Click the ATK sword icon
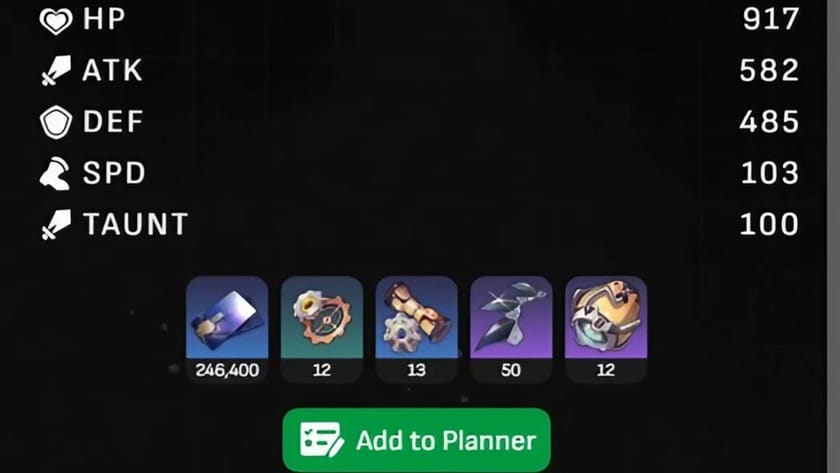 [x=56, y=70]
